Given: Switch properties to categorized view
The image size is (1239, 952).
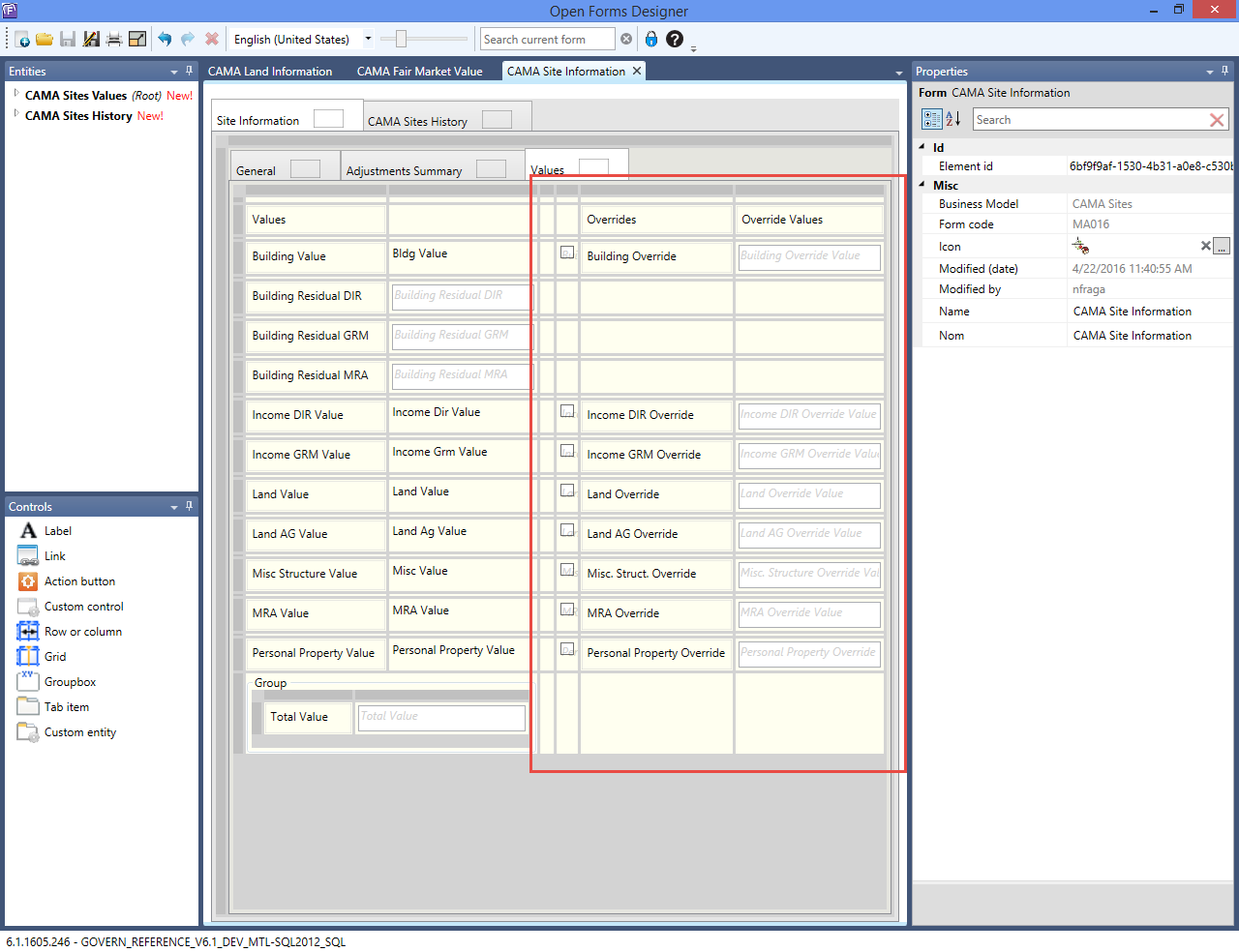Looking at the screenshot, I should (931, 119).
